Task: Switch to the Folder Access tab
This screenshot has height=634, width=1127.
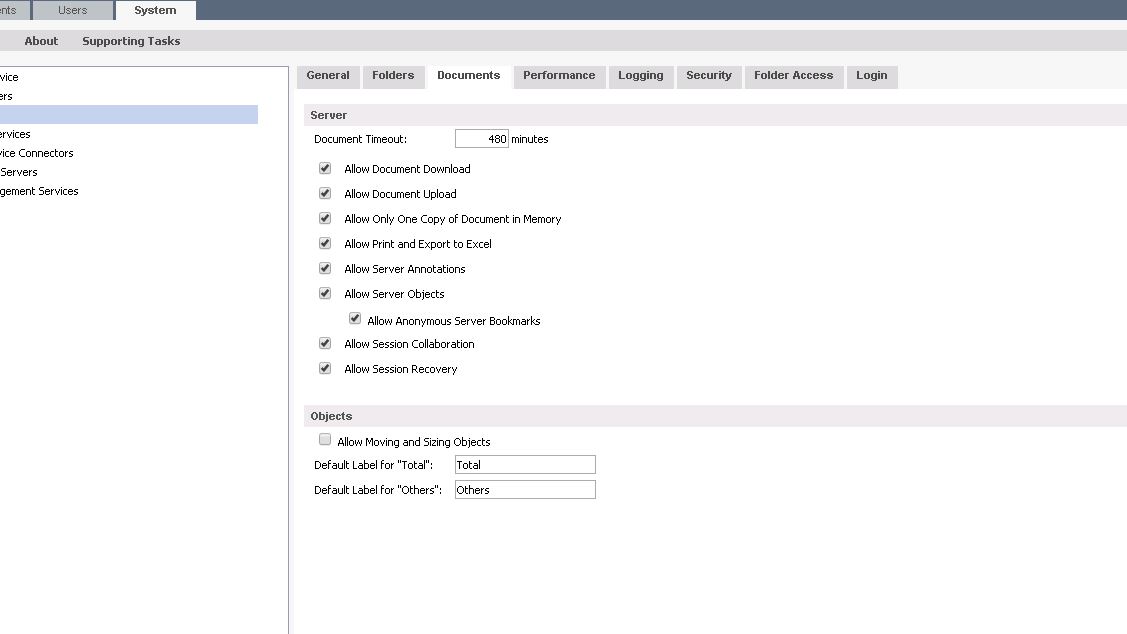Action: tap(793, 76)
